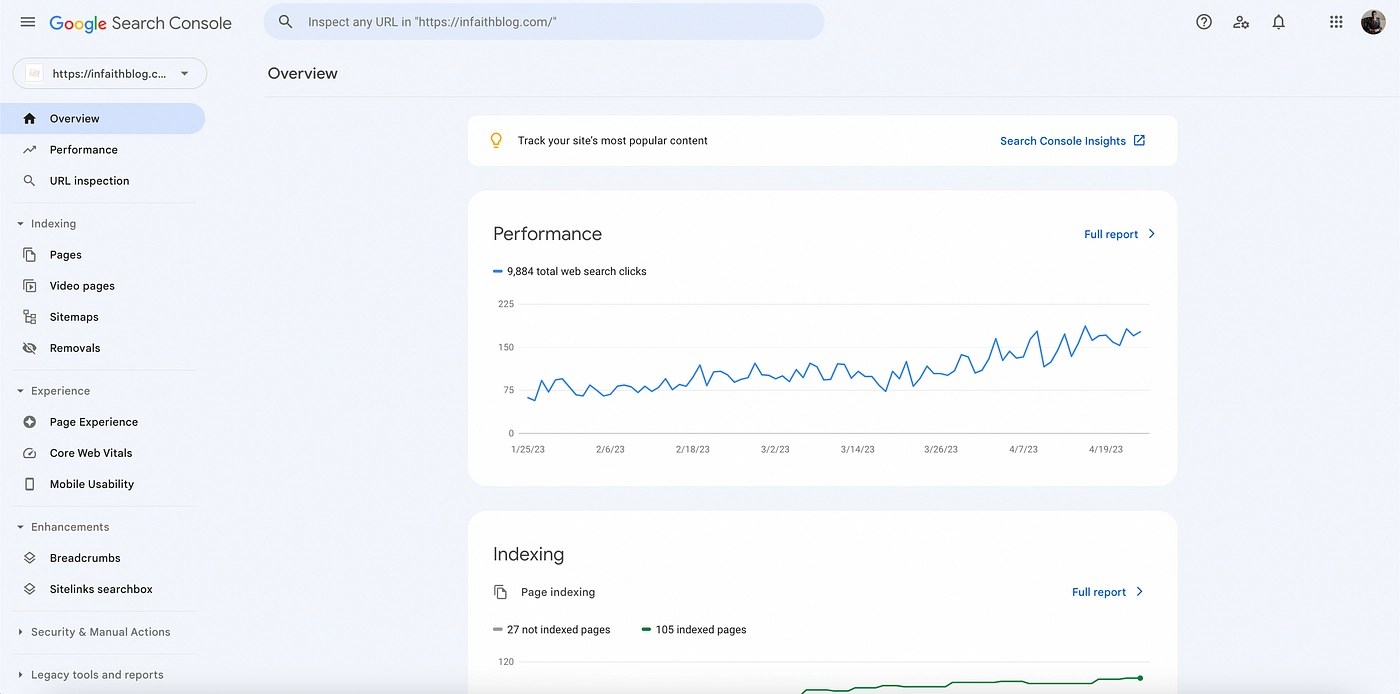1400x694 pixels.
Task: Click the Removals eye-slash icon
Action: click(x=30, y=348)
